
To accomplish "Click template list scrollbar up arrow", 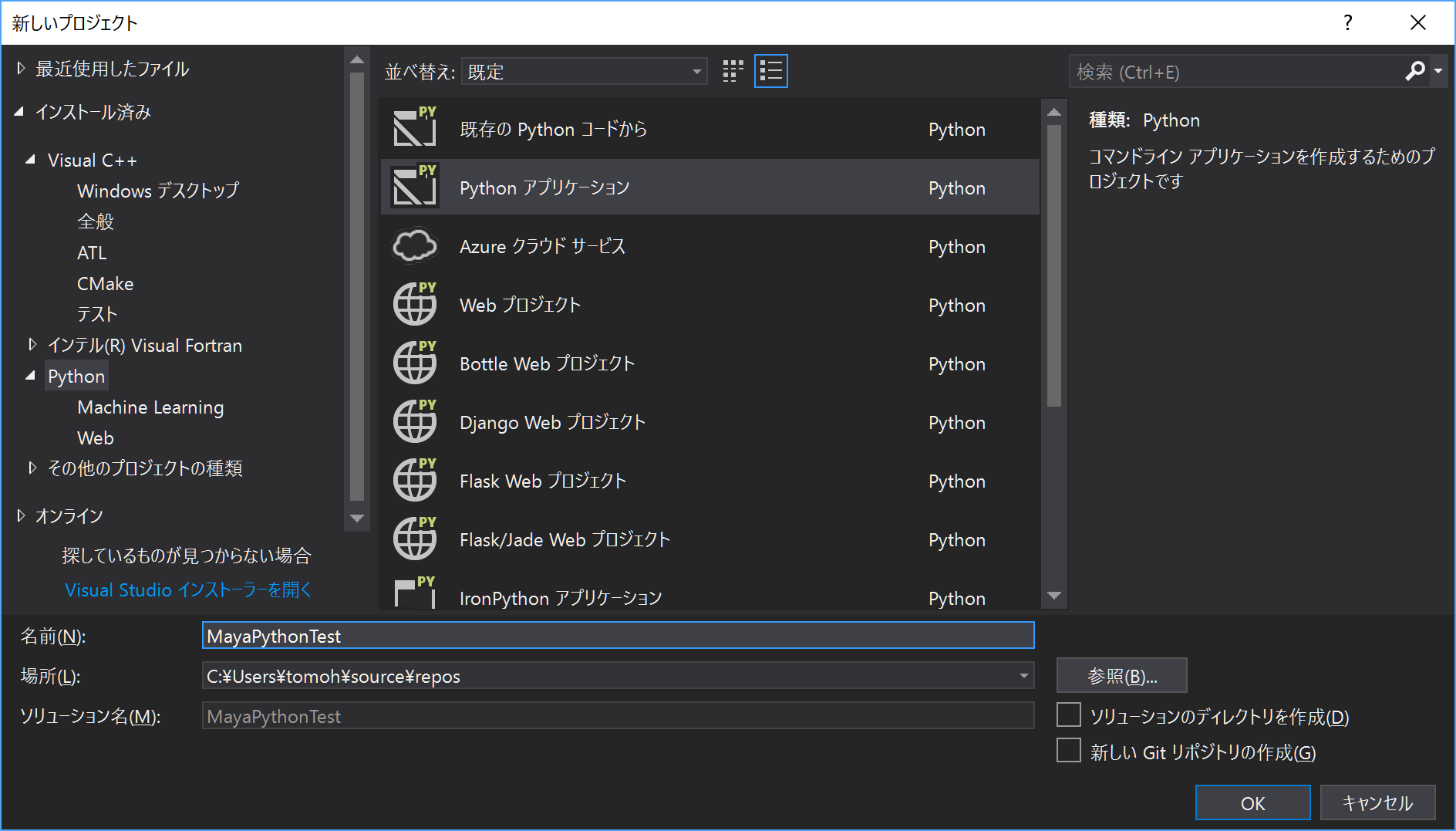I will click(1054, 113).
